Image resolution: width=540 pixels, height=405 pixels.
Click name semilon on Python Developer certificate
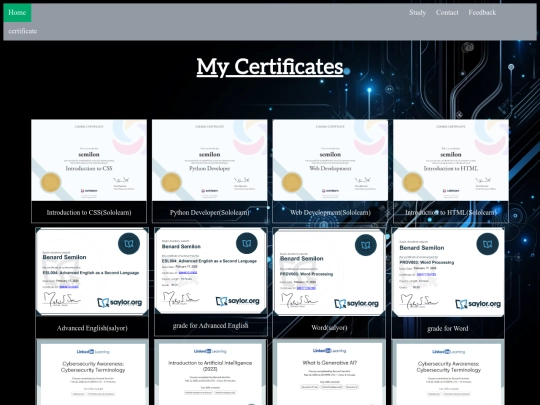[209, 154]
